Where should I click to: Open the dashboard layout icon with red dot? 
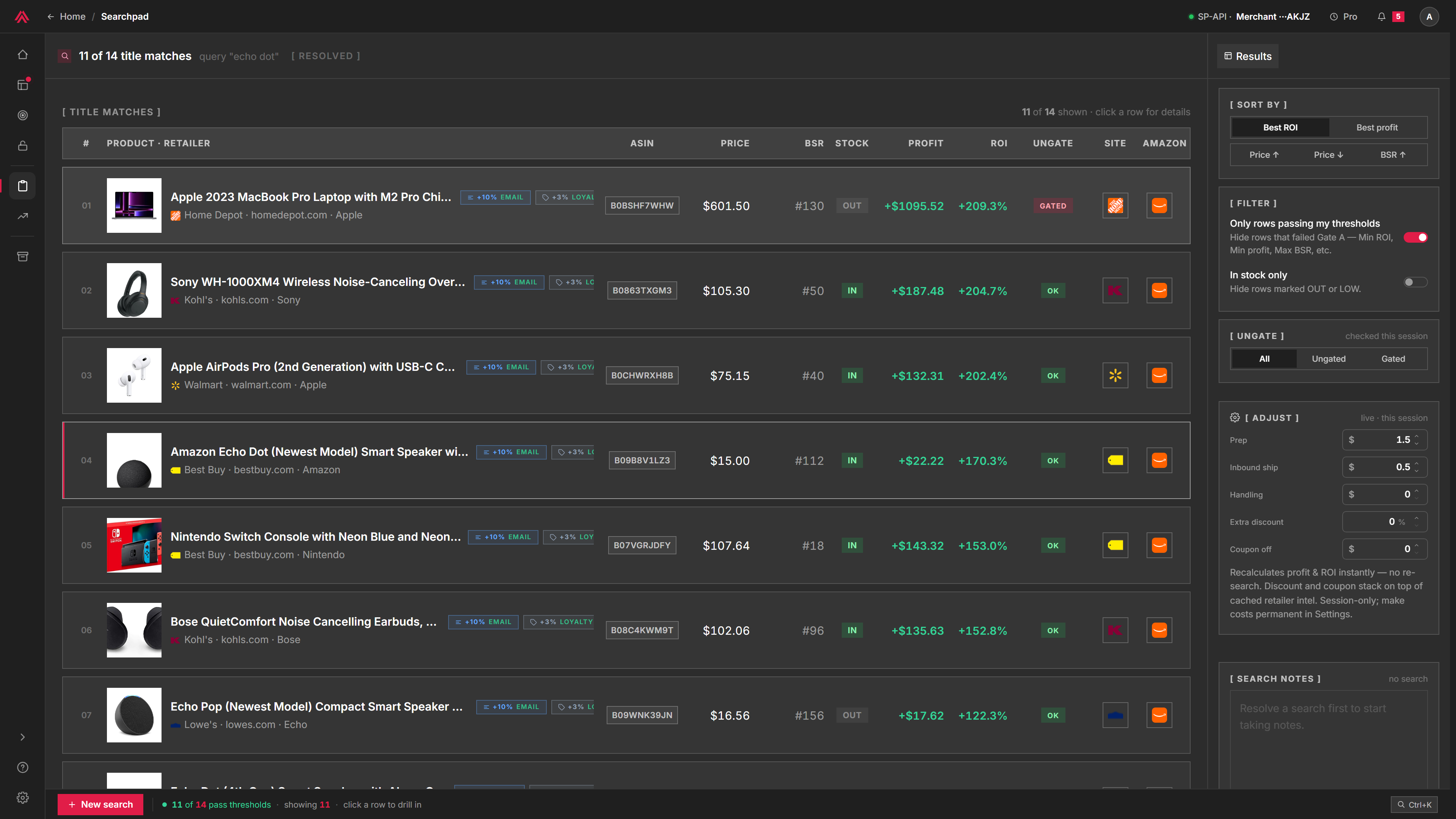23,85
